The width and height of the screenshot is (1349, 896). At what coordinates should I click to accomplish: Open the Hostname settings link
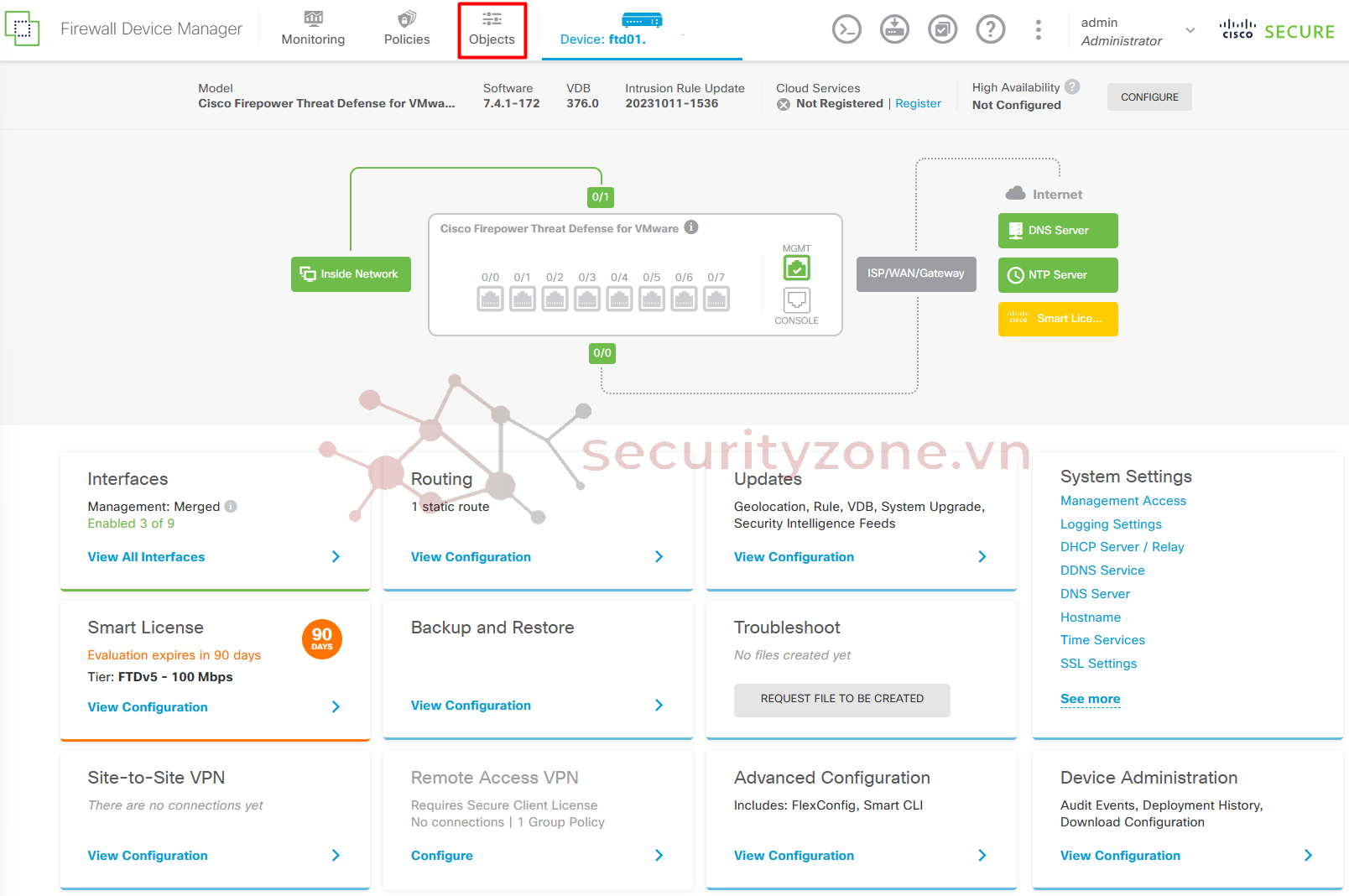(1091, 617)
